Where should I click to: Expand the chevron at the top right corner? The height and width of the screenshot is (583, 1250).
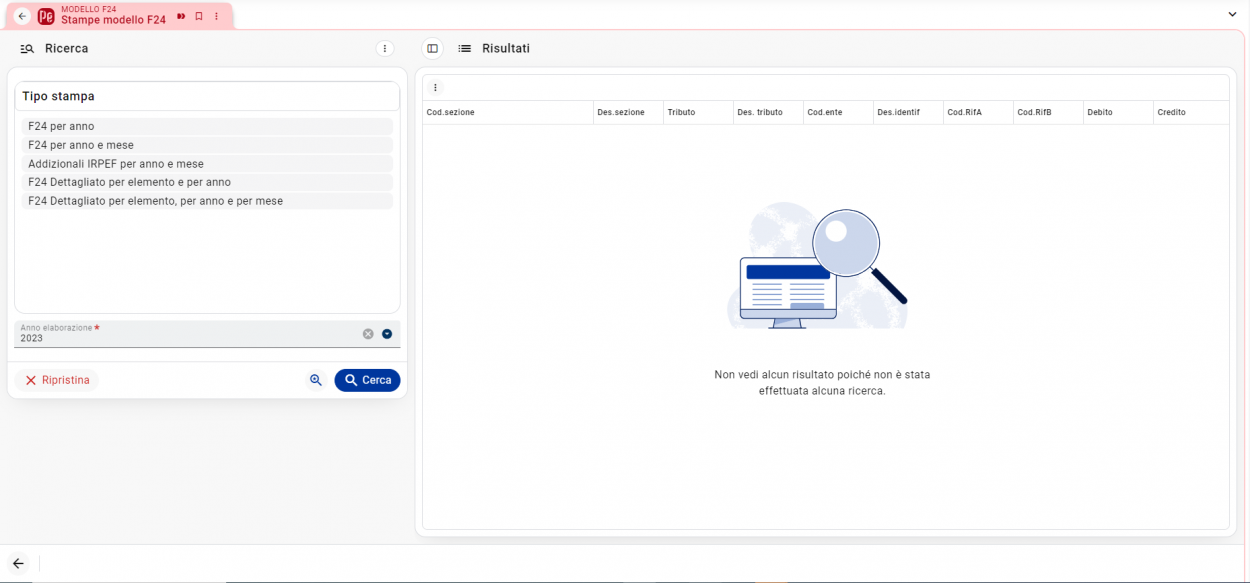[1232, 14]
